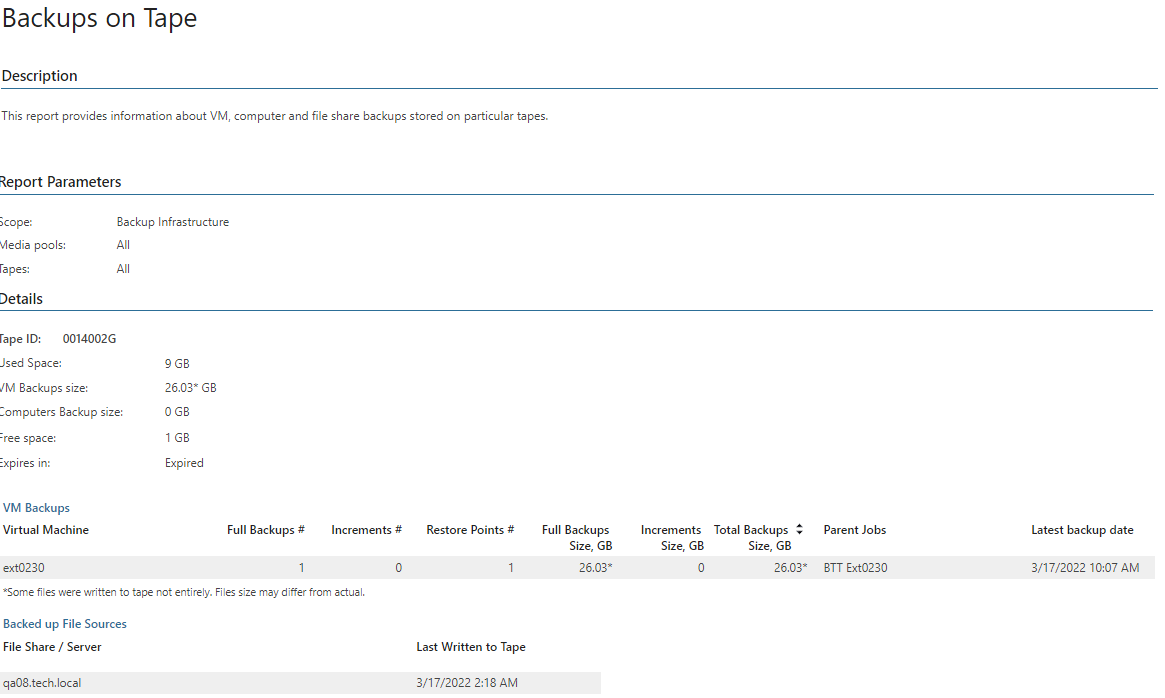Click the Free space value 1 GB
This screenshot has width=1165, height=698.
click(177, 438)
